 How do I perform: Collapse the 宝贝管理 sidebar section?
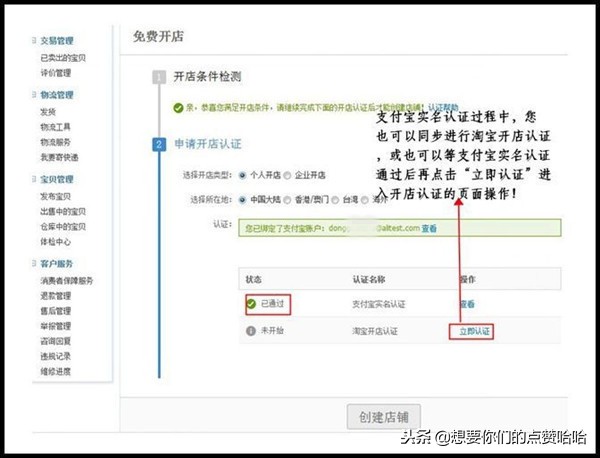34,179
